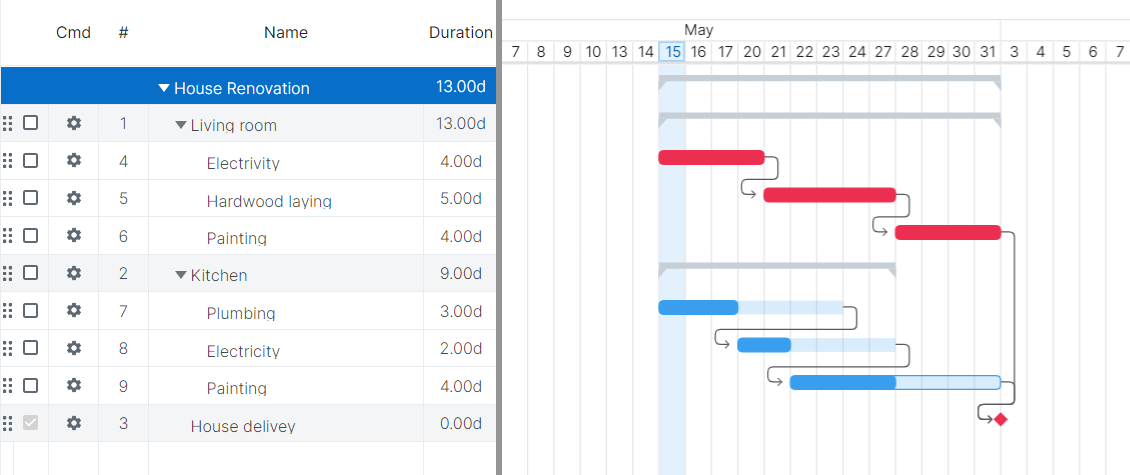Grab drag handle of Electrivity row

(x=8, y=161)
